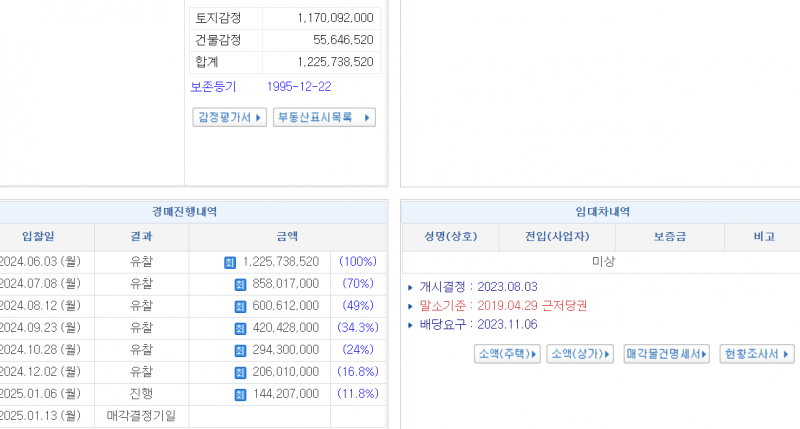
Task: Click the 최 icon beside 1,225,738,520
Action: (230, 262)
